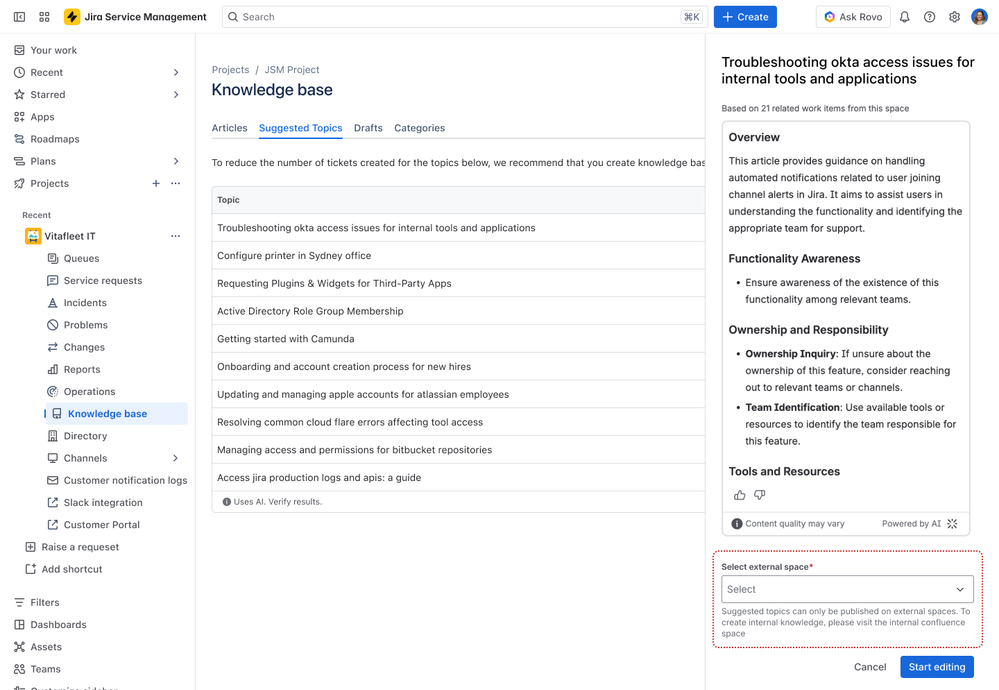Select topic Requesting Plugins & Widgets row
The image size is (999, 690).
point(459,284)
